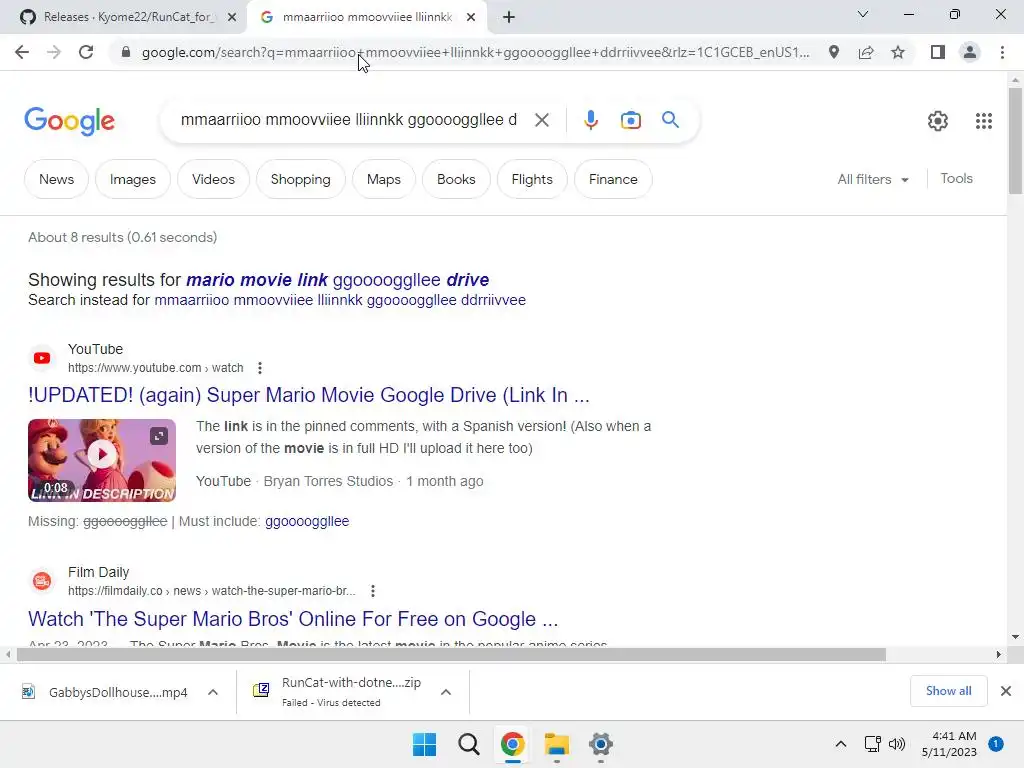Expand RunCat zip download options
This screenshot has height=768, width=1024.
[x=446, y=692]
